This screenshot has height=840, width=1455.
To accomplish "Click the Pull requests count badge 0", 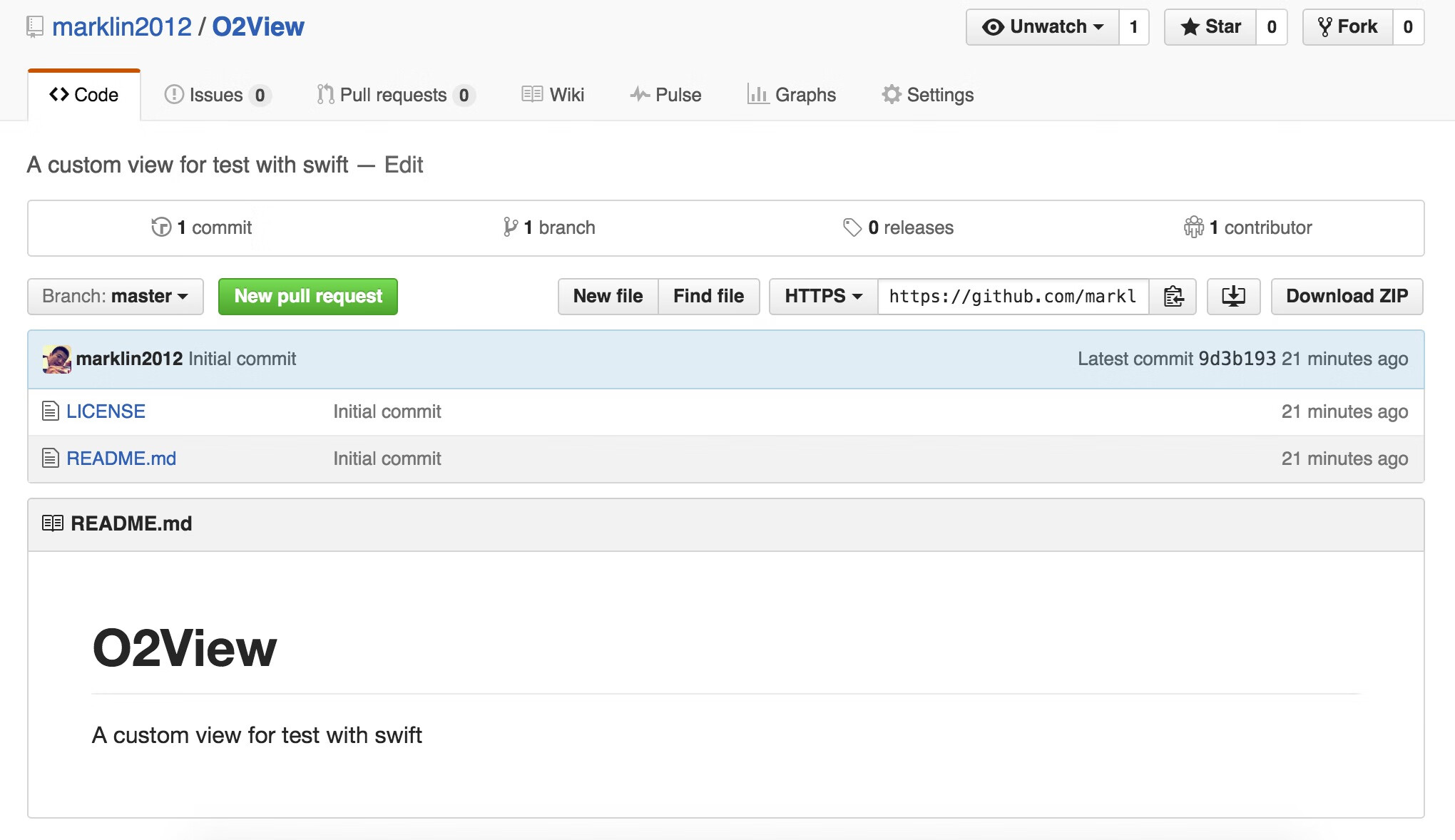I will (x=464, y=95).
